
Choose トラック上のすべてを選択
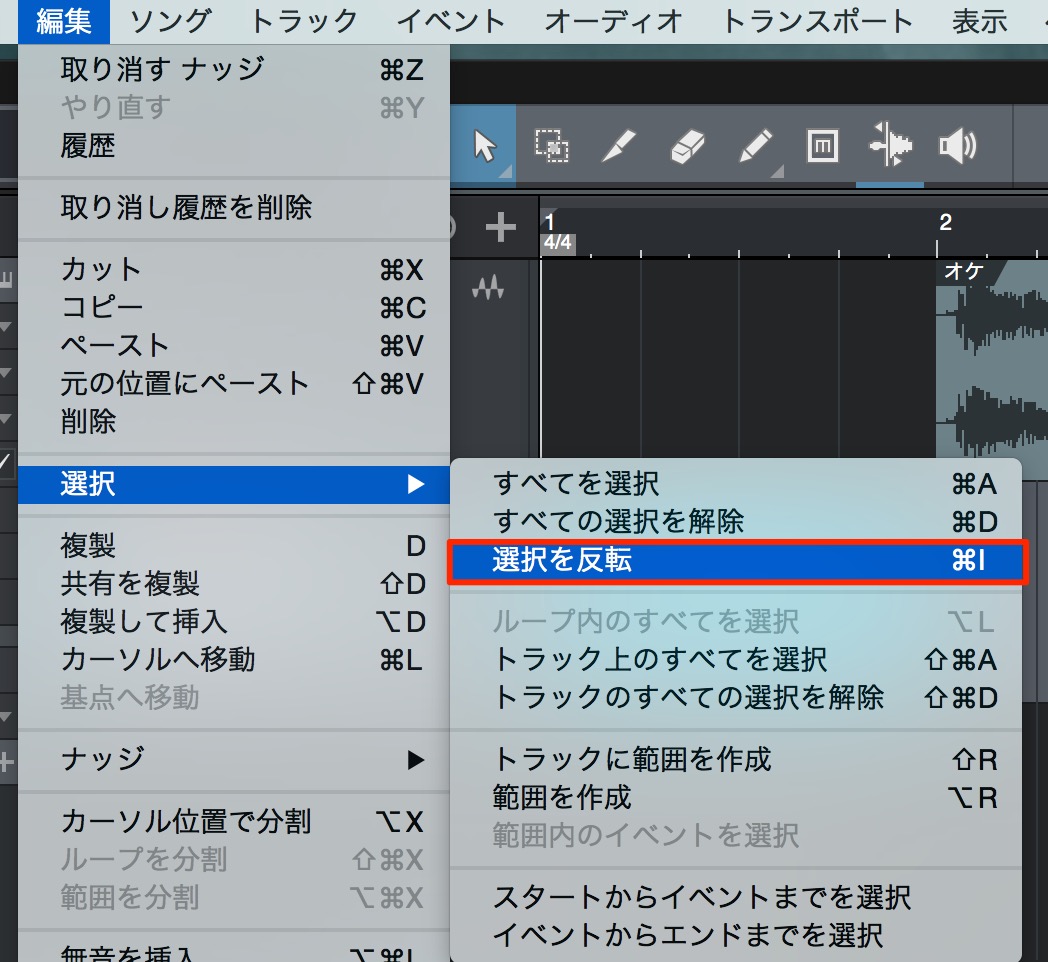(736, 660)
